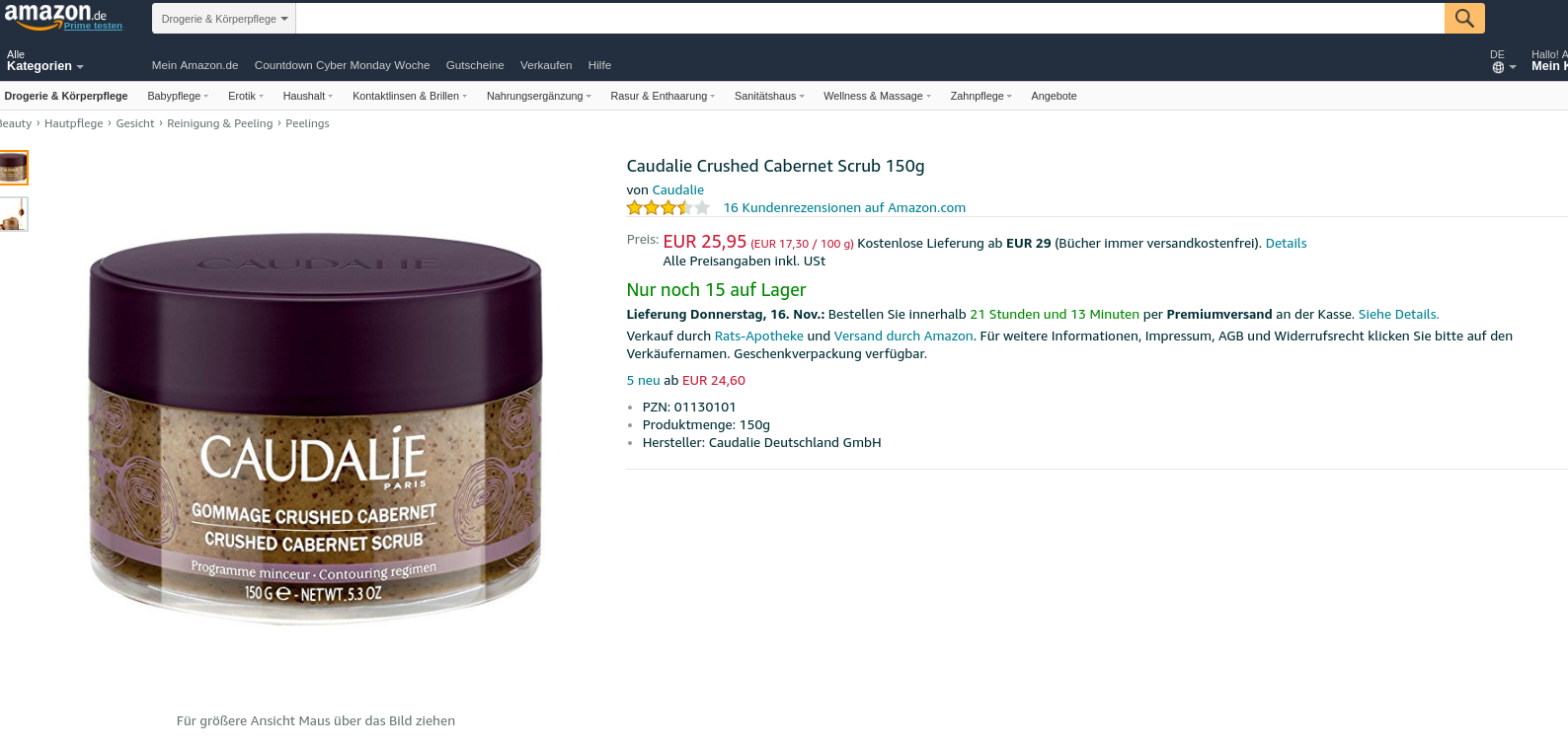Open the 16 Kundenrezensionen link
This screenshot has height=748, width=1568.
pyautogui.click(x=844, y=207)
